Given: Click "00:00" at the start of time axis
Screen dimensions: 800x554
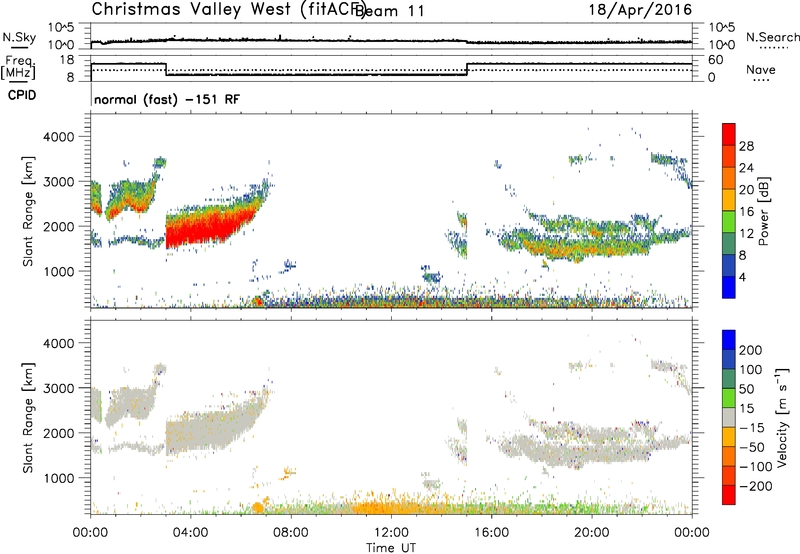Looking at the screenshot, I should coord(91,533).
